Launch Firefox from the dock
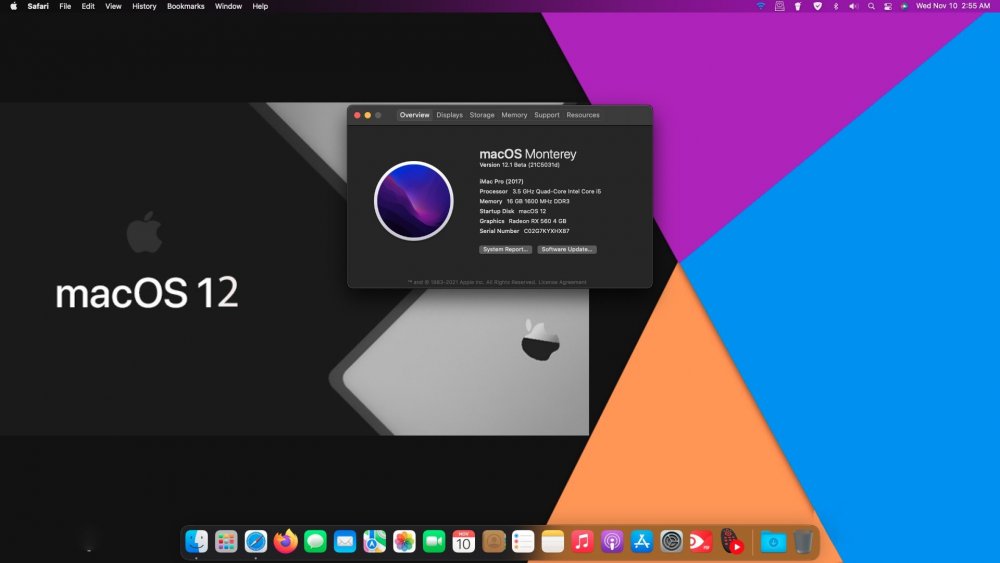 (x=286, y=541)
